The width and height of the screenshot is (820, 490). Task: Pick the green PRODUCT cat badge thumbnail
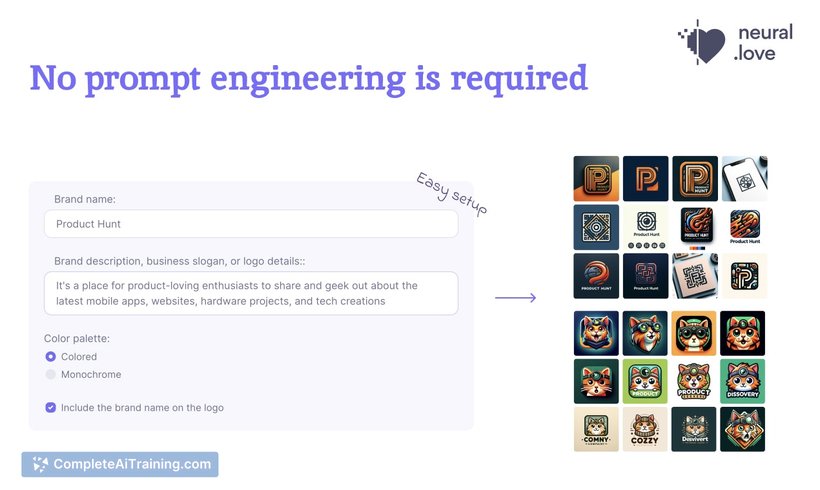coord(645,381)
